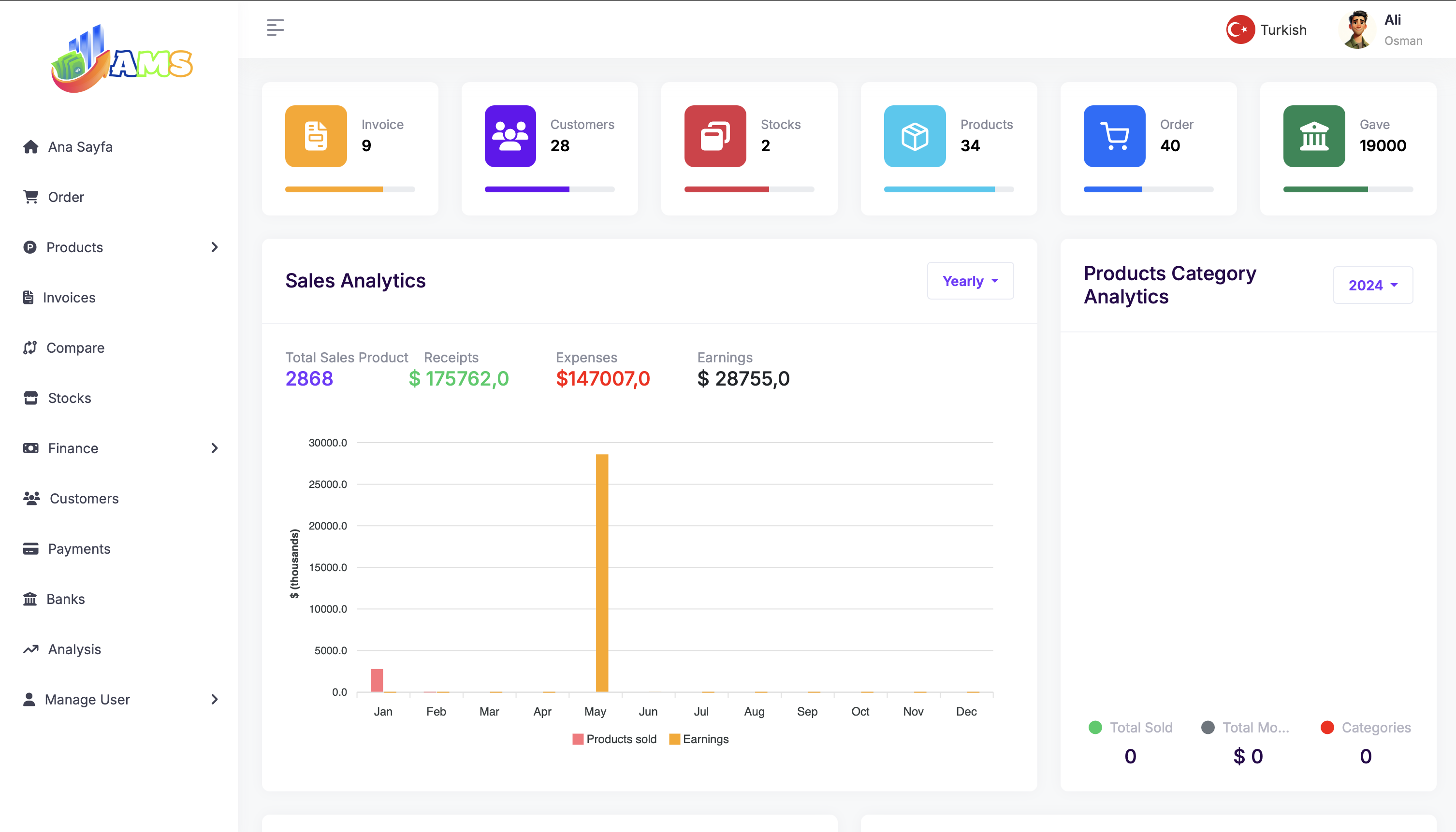This screenshot has height=832, width=1456.
Task: Open Analysis page from sidebar
Action: tap(74, 649)
